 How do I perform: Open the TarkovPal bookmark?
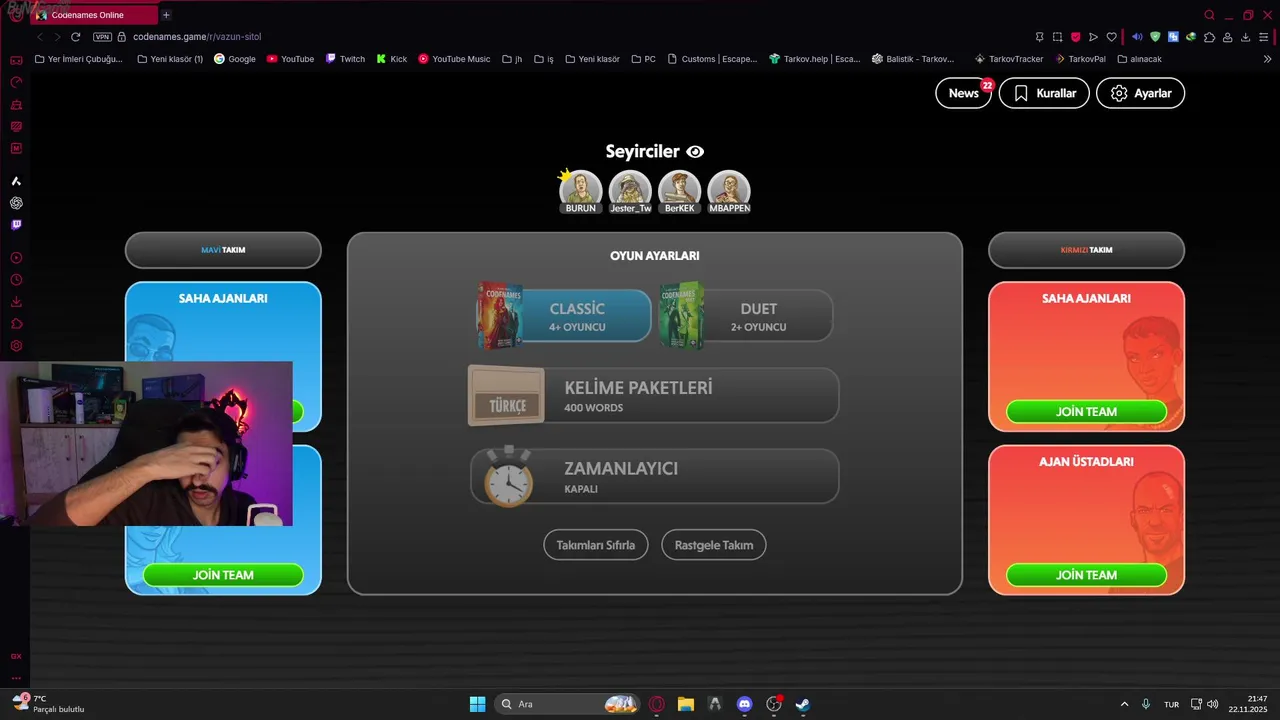1080,59
